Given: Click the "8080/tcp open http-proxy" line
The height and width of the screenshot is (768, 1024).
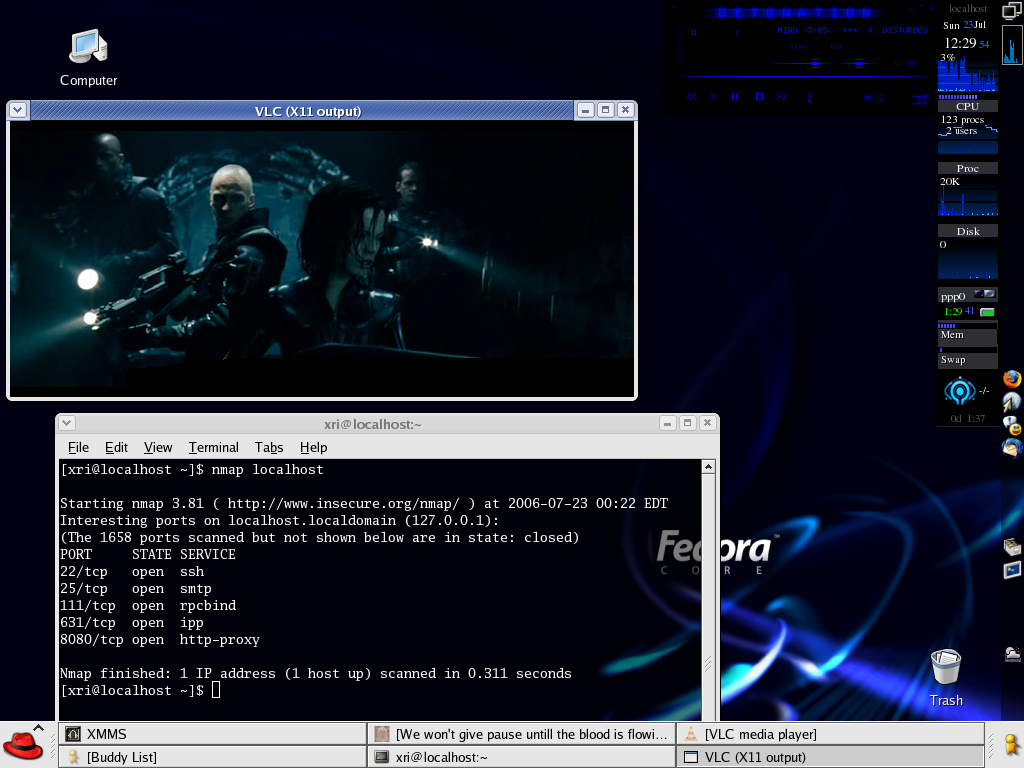Looking at the screenshot, I should click(x=160, y=640).
